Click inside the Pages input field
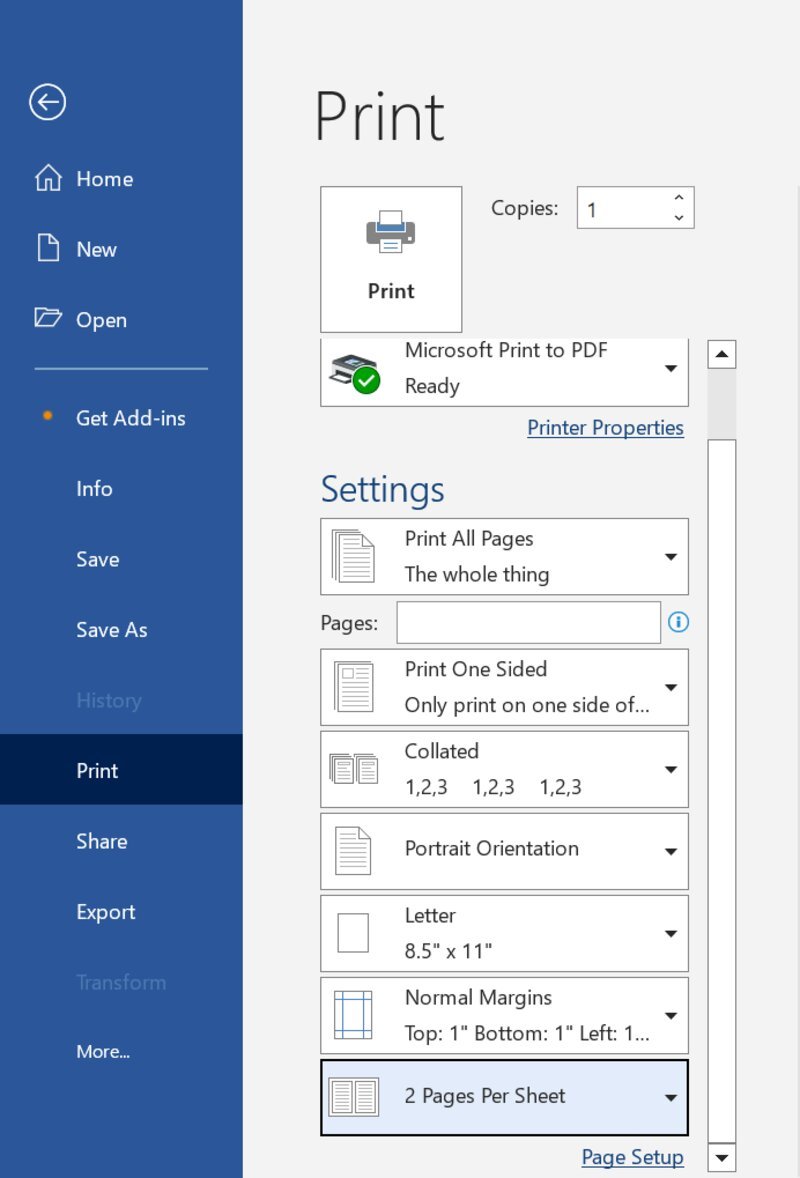The height and width of the screenshot is (1178, 800). tap(528, 622)
